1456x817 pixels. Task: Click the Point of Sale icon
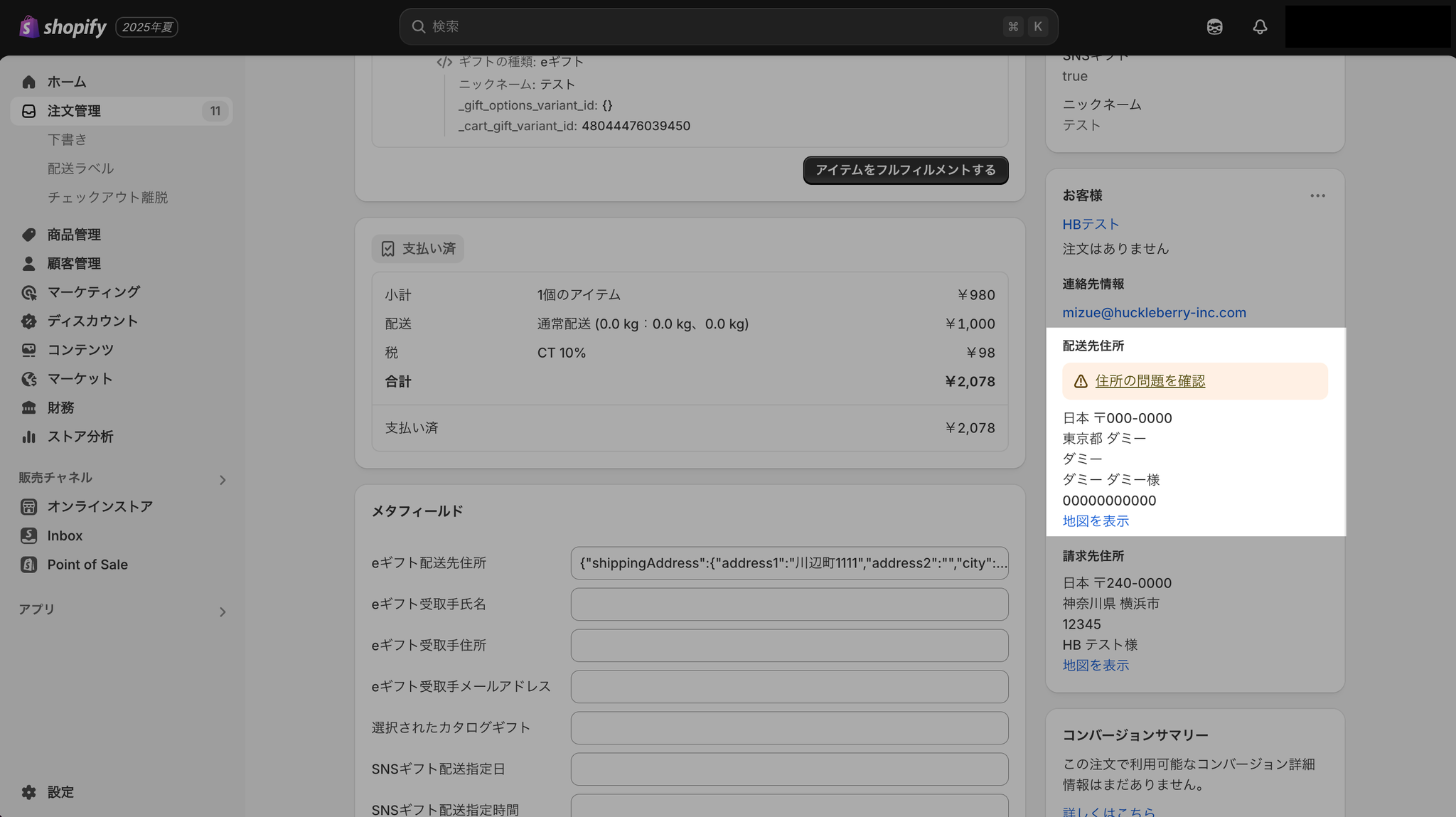click(28, 565)
